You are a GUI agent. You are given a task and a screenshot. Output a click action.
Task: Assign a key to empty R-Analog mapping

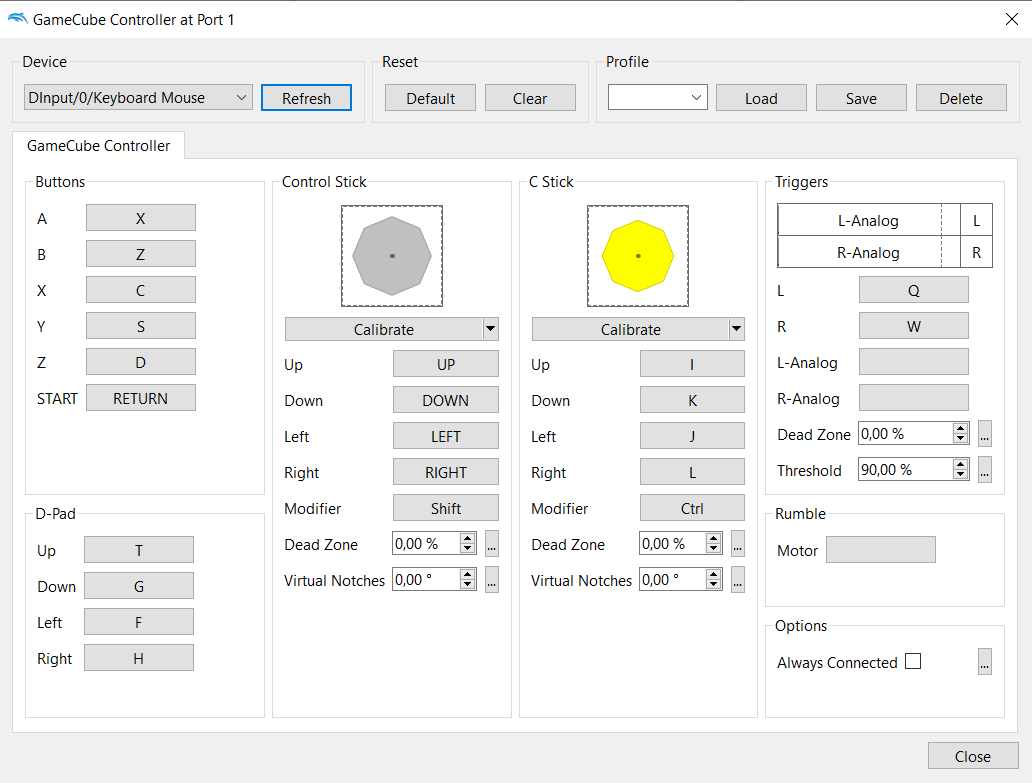point(914,398)
